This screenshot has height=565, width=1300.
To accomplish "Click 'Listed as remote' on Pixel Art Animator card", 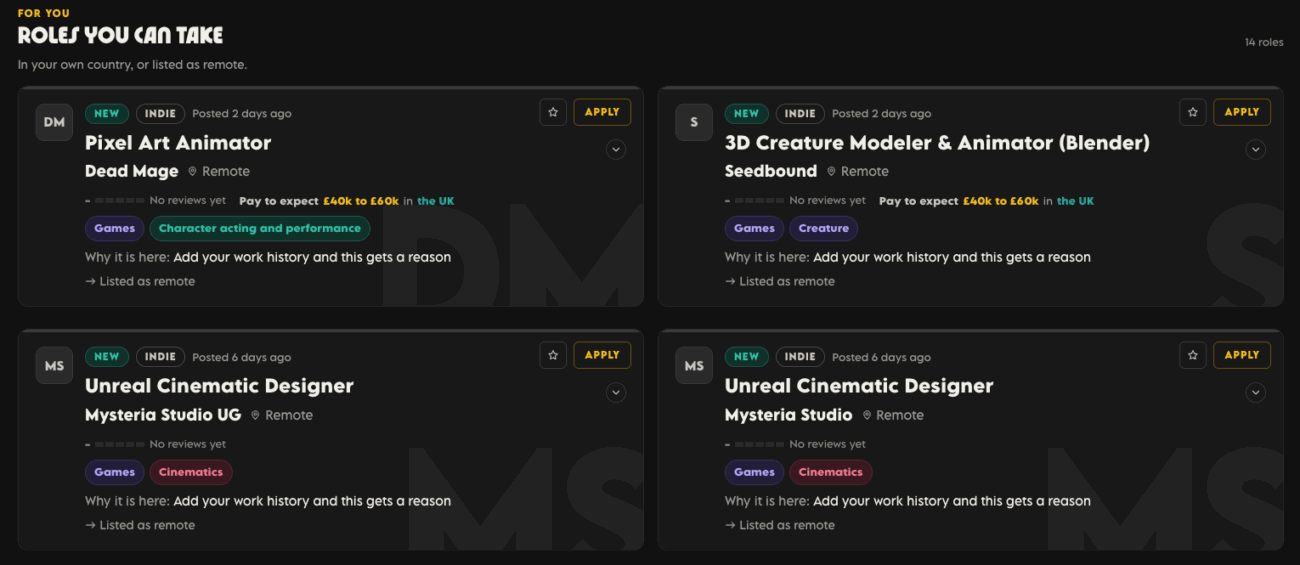I will 147,282.
